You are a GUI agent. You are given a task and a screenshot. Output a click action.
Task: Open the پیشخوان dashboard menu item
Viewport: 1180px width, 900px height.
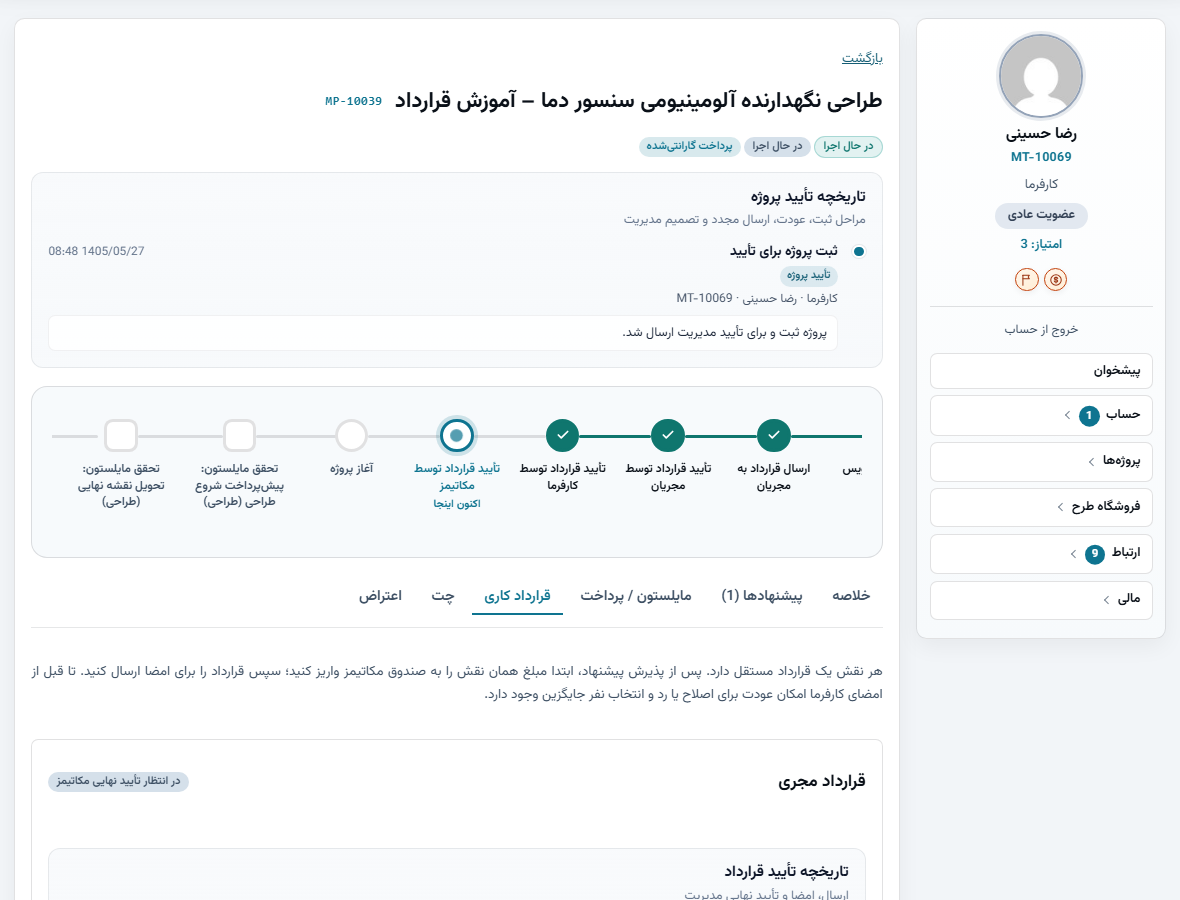(1041, 371)
